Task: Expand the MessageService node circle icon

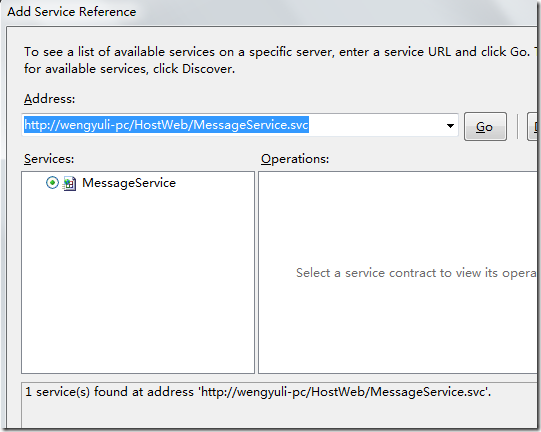Action: click(52, 183)
